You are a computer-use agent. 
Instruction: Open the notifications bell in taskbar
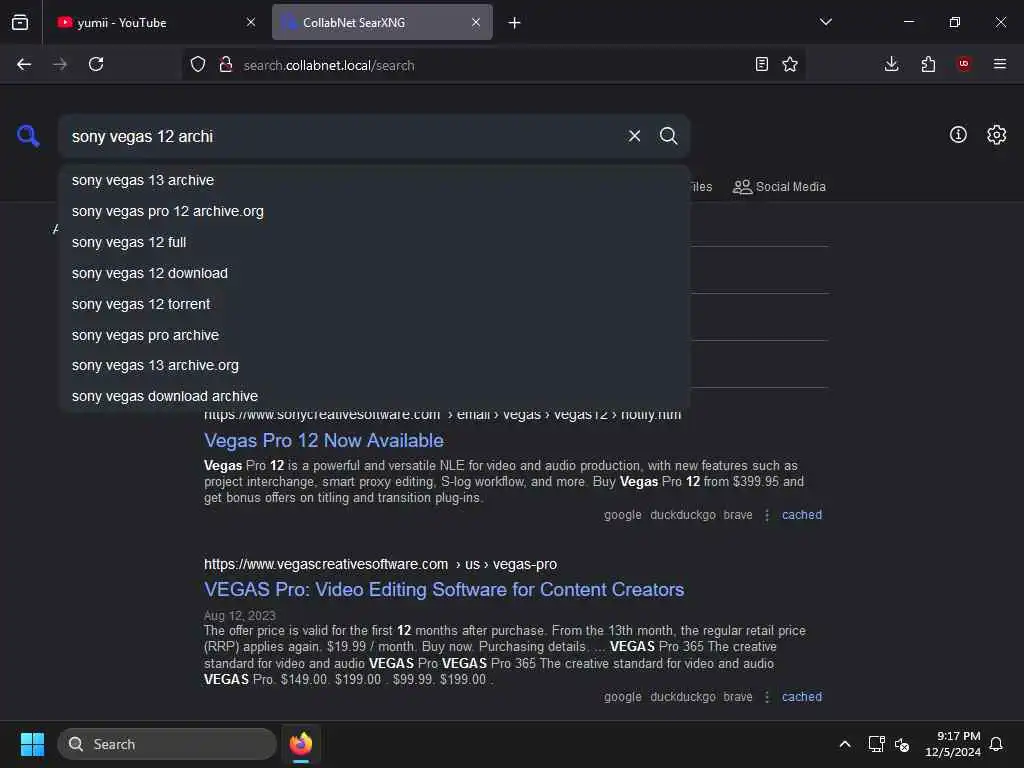(996, 744)
